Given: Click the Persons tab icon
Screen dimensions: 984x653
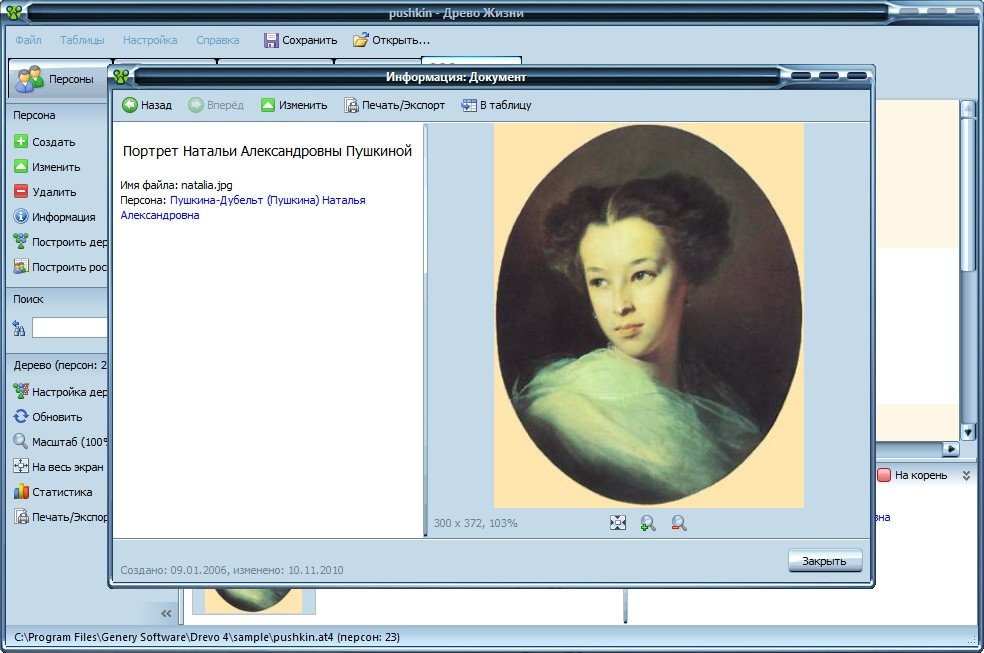Looking at the screenshot, I should point(29,79).
